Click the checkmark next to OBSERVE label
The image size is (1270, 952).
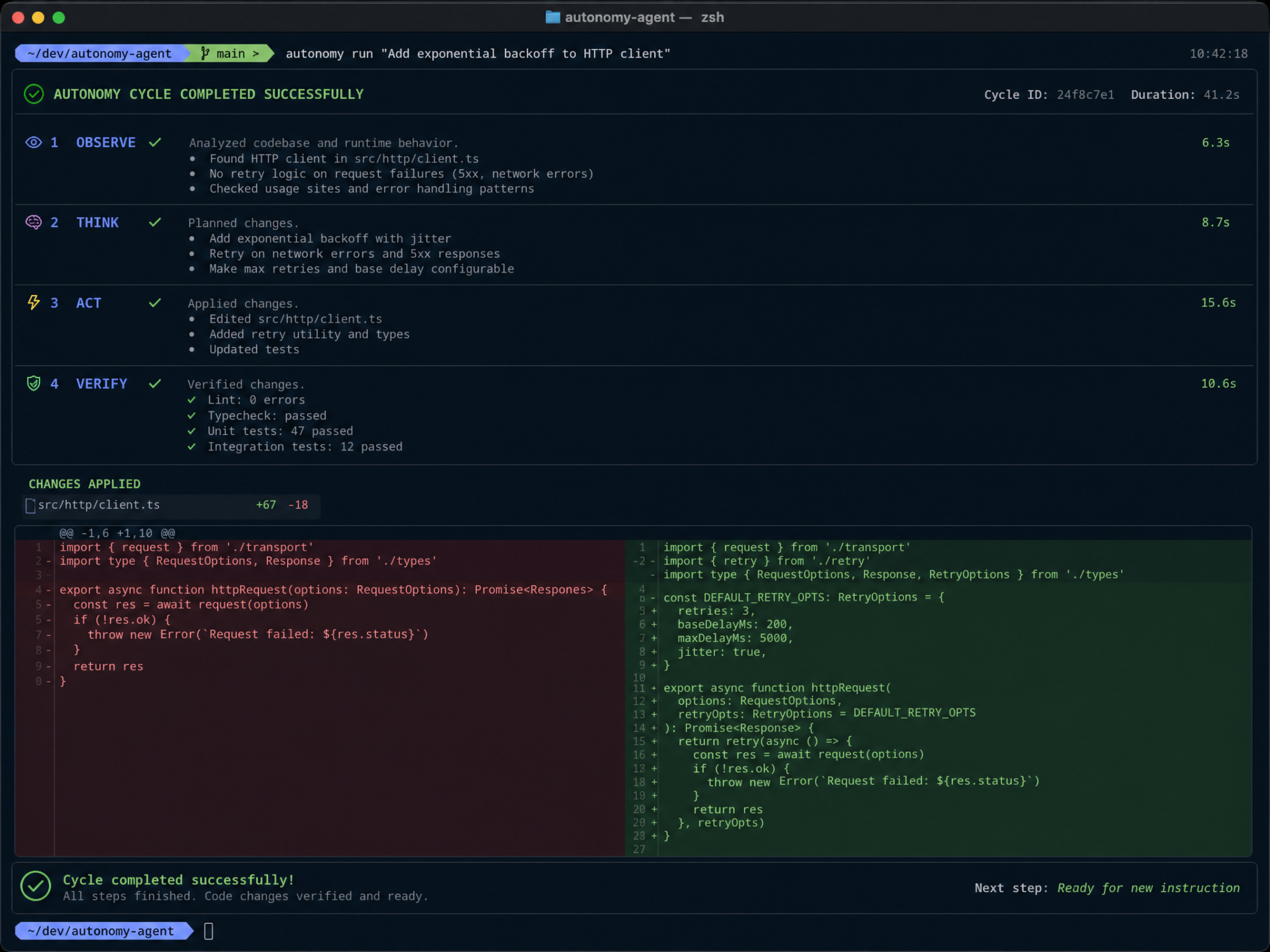[x=155, y=143]
